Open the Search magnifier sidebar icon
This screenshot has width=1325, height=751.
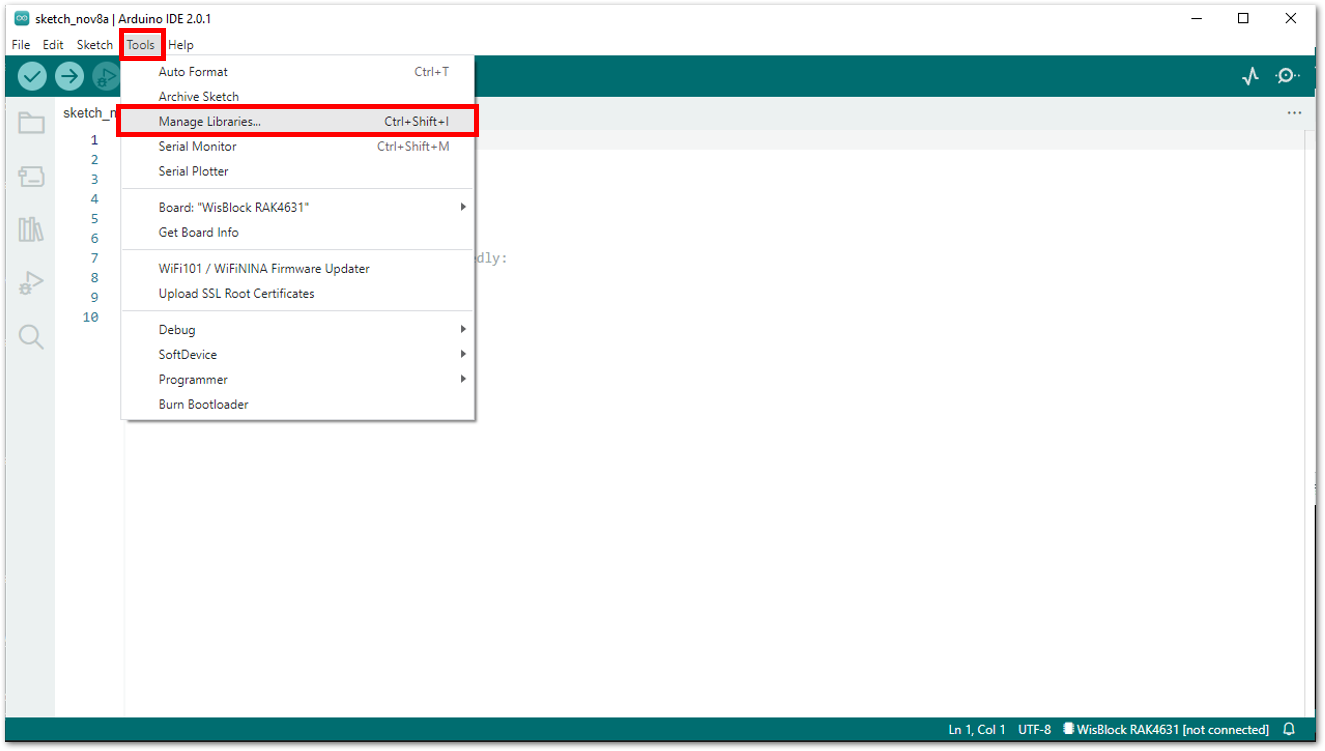click(x=31, y=337)
